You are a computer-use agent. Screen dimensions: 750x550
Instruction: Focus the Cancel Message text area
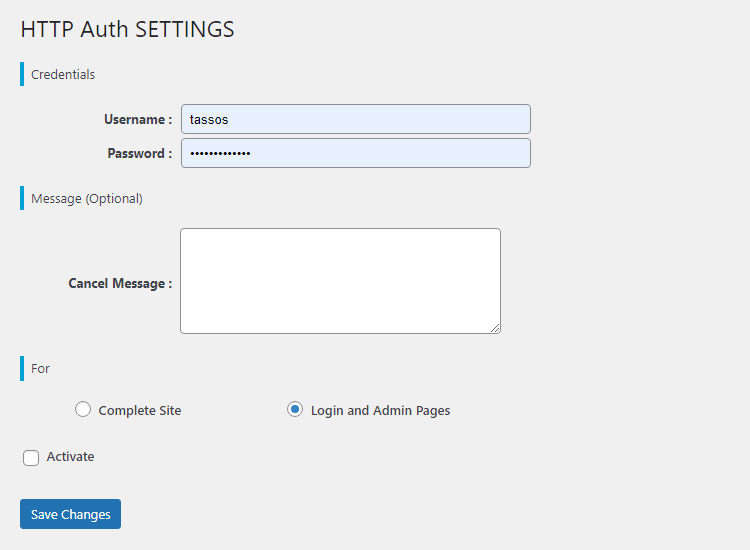tap(341, 281)
